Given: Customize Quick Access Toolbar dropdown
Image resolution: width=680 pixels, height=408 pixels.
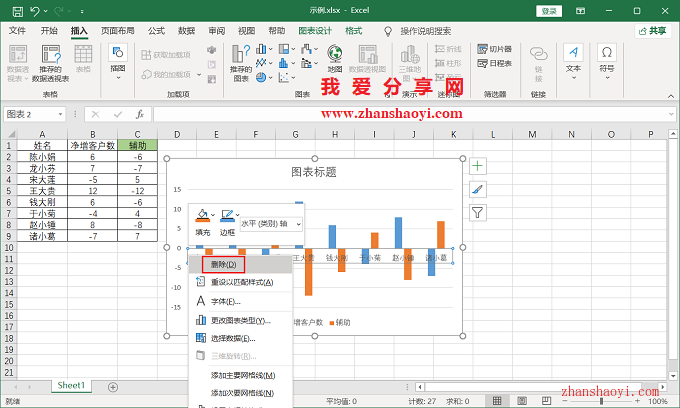Looking at the screenshot, I should coord(82,11).
